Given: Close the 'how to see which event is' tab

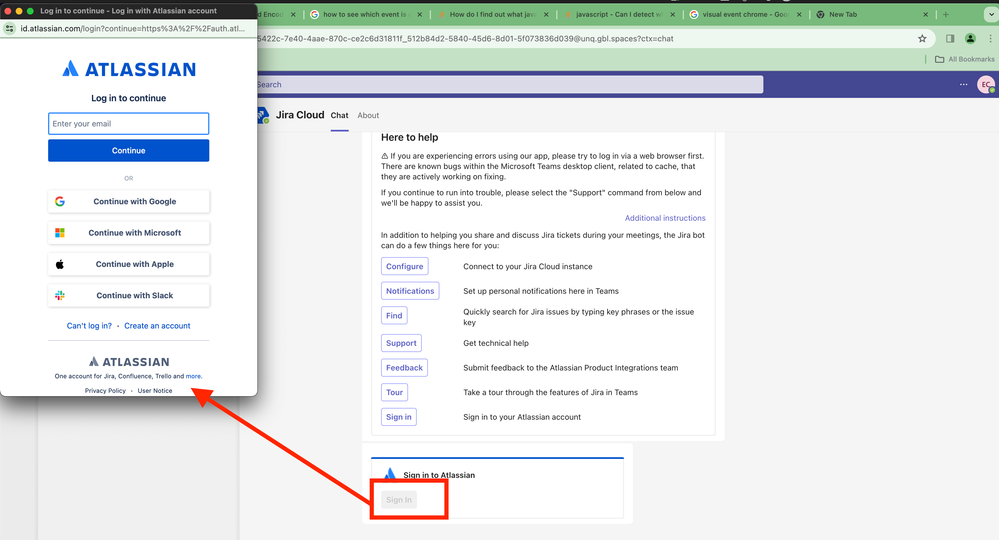Looking at the screenshot, I should pyautogui.click(x=420, y=14).
